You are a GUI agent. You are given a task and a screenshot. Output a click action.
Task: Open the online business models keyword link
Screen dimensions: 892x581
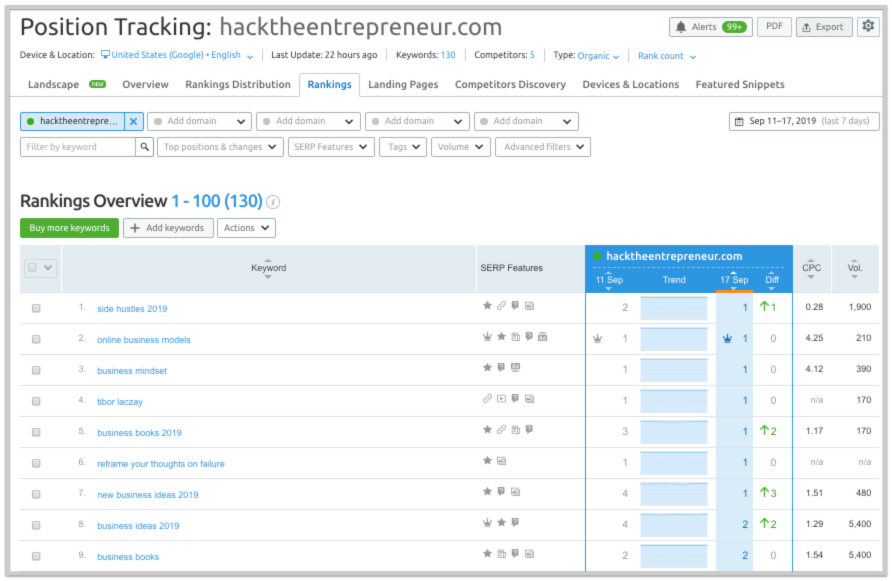(143, 340)
